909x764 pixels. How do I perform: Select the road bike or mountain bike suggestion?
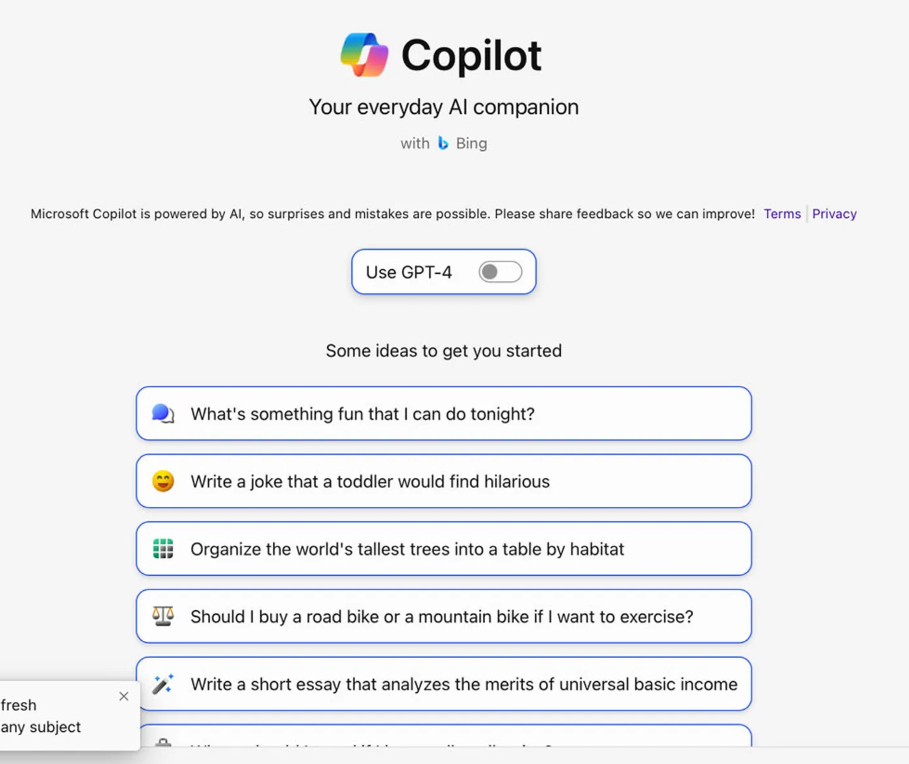click(444, 616)
